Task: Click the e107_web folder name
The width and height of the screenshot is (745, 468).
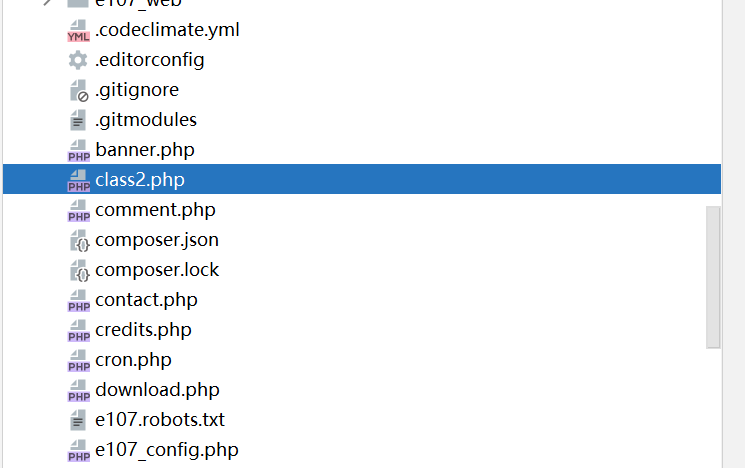Action: click(138, 4)
